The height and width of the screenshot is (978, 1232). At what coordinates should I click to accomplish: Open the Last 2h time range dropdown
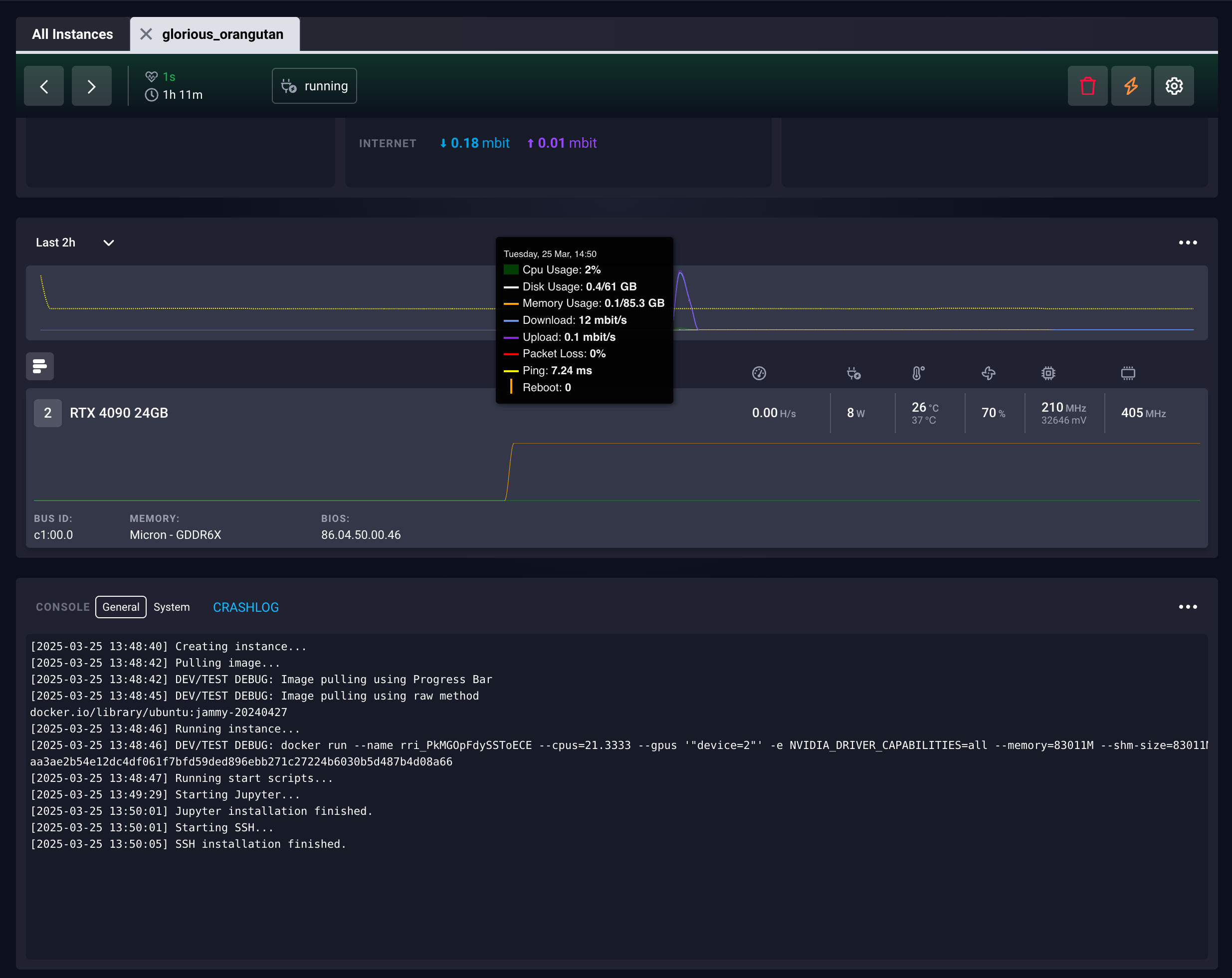tap(74, 243)
